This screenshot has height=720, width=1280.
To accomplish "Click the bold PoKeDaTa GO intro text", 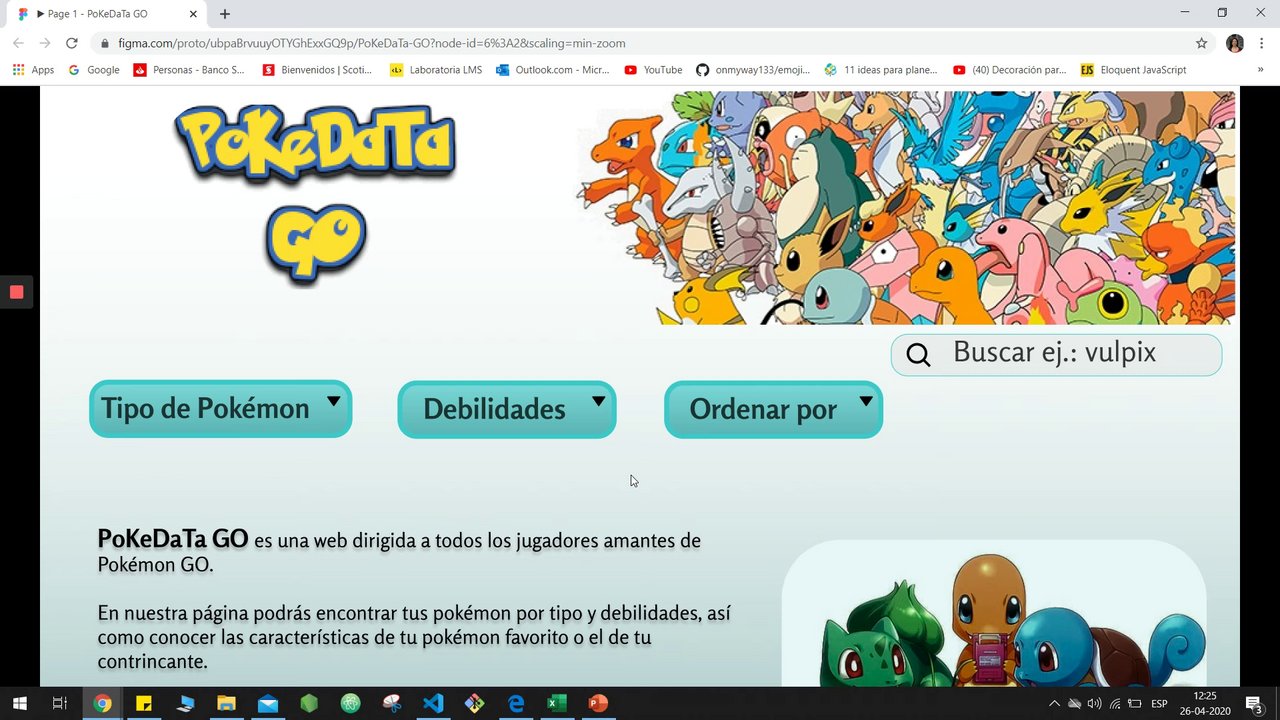I will [x=172, y=539].
